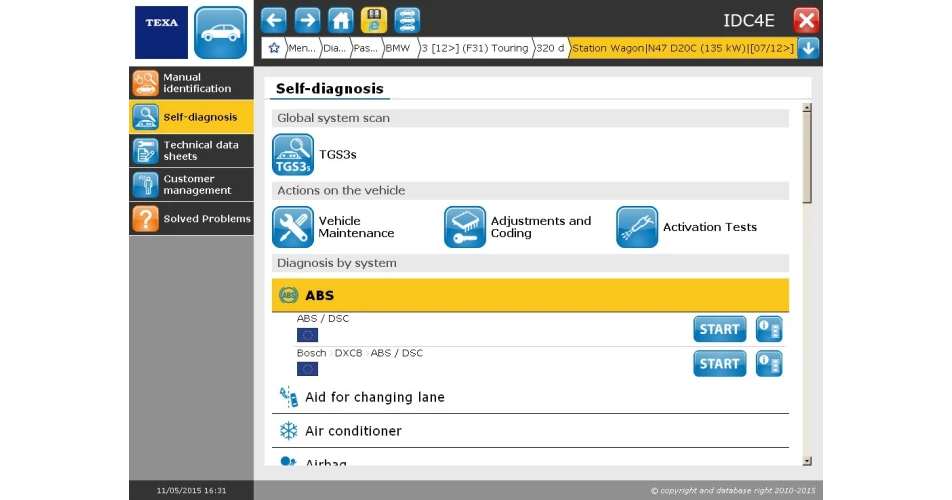
Task: Expand the Airbag system row
Action: point(530,460)
